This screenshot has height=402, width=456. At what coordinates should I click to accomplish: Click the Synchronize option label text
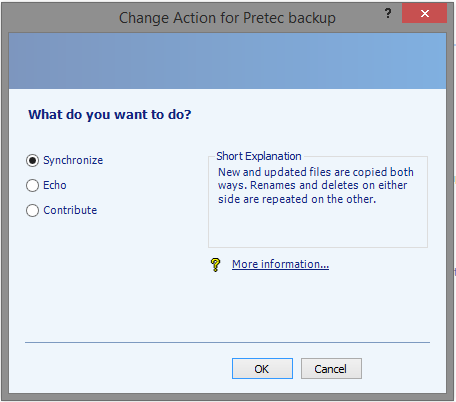coord(73,160)
